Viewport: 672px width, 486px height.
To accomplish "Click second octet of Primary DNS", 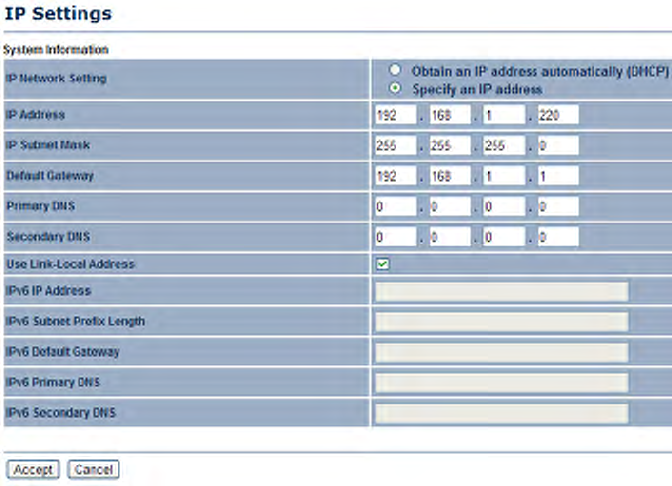I will tap(449, 207).
